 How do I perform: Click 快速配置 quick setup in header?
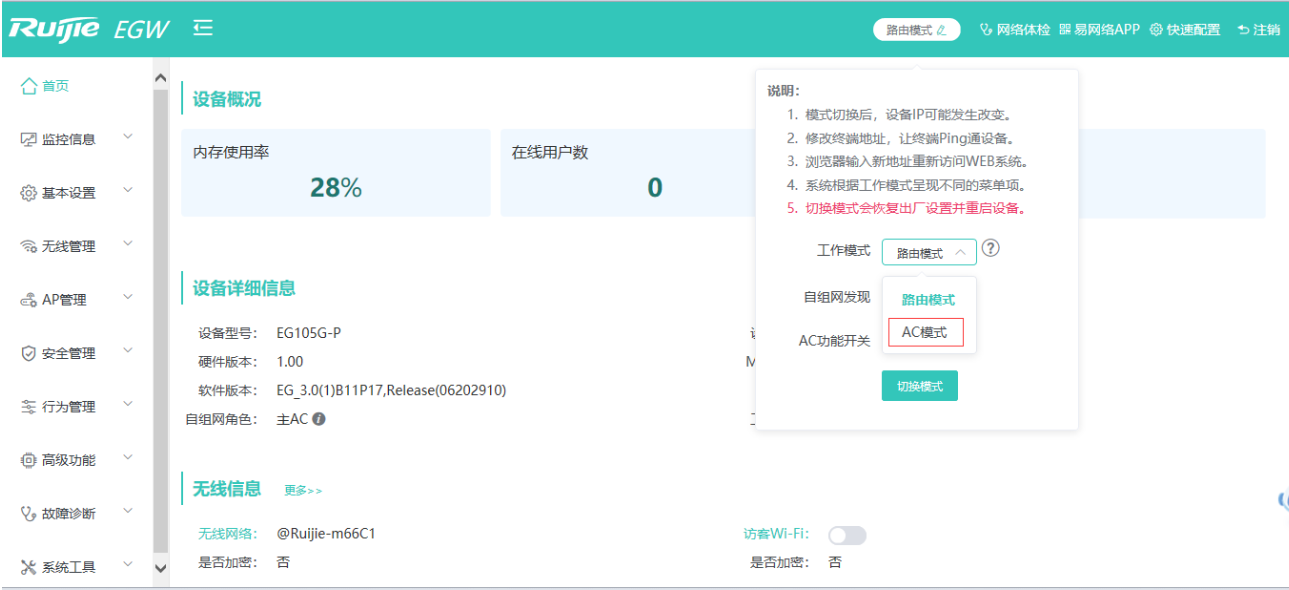click(1185, 30)
